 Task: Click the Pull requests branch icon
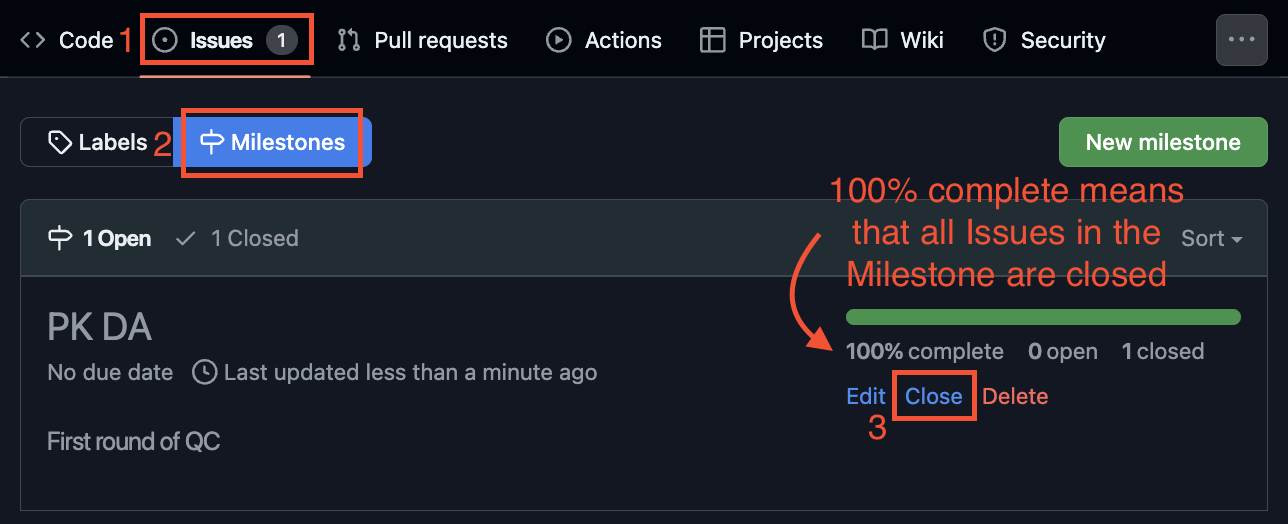pyautogui.click(x=349, y=40)
